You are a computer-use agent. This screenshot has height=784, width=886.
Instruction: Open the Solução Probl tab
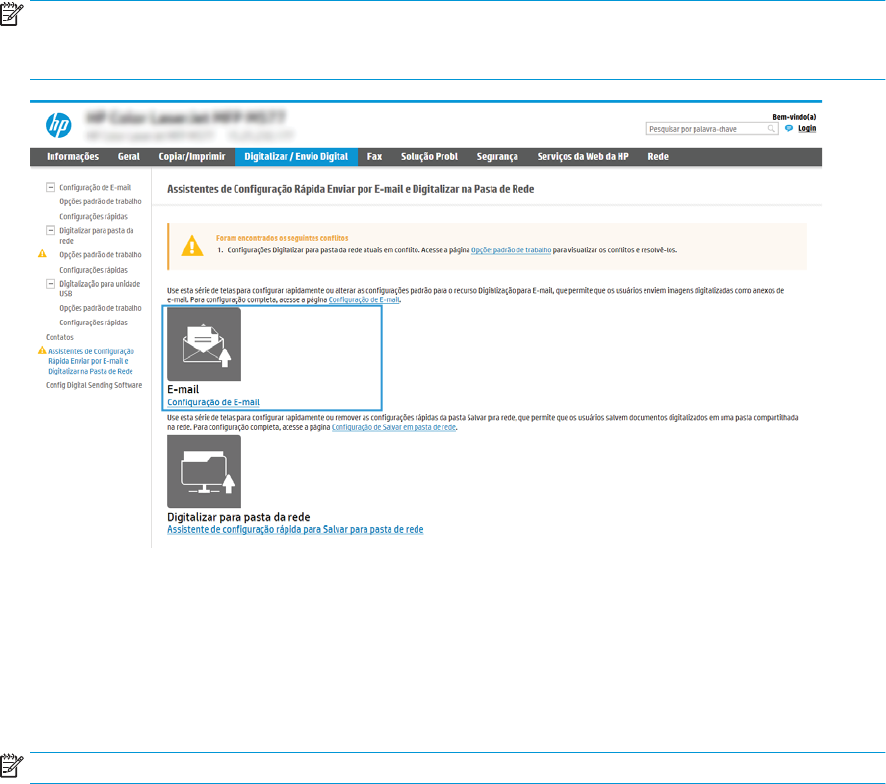click(429, 157)
